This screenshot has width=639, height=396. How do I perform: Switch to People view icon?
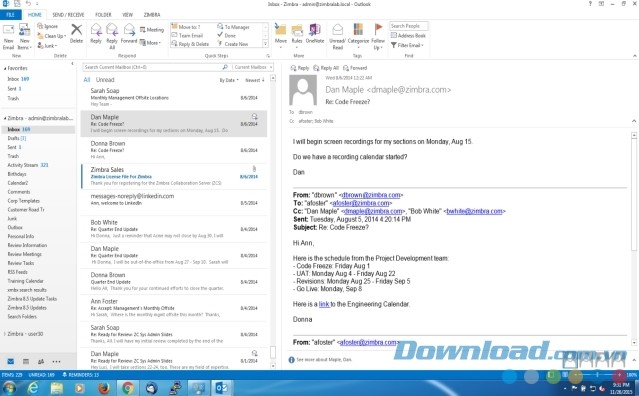click(x=41, y=361)
